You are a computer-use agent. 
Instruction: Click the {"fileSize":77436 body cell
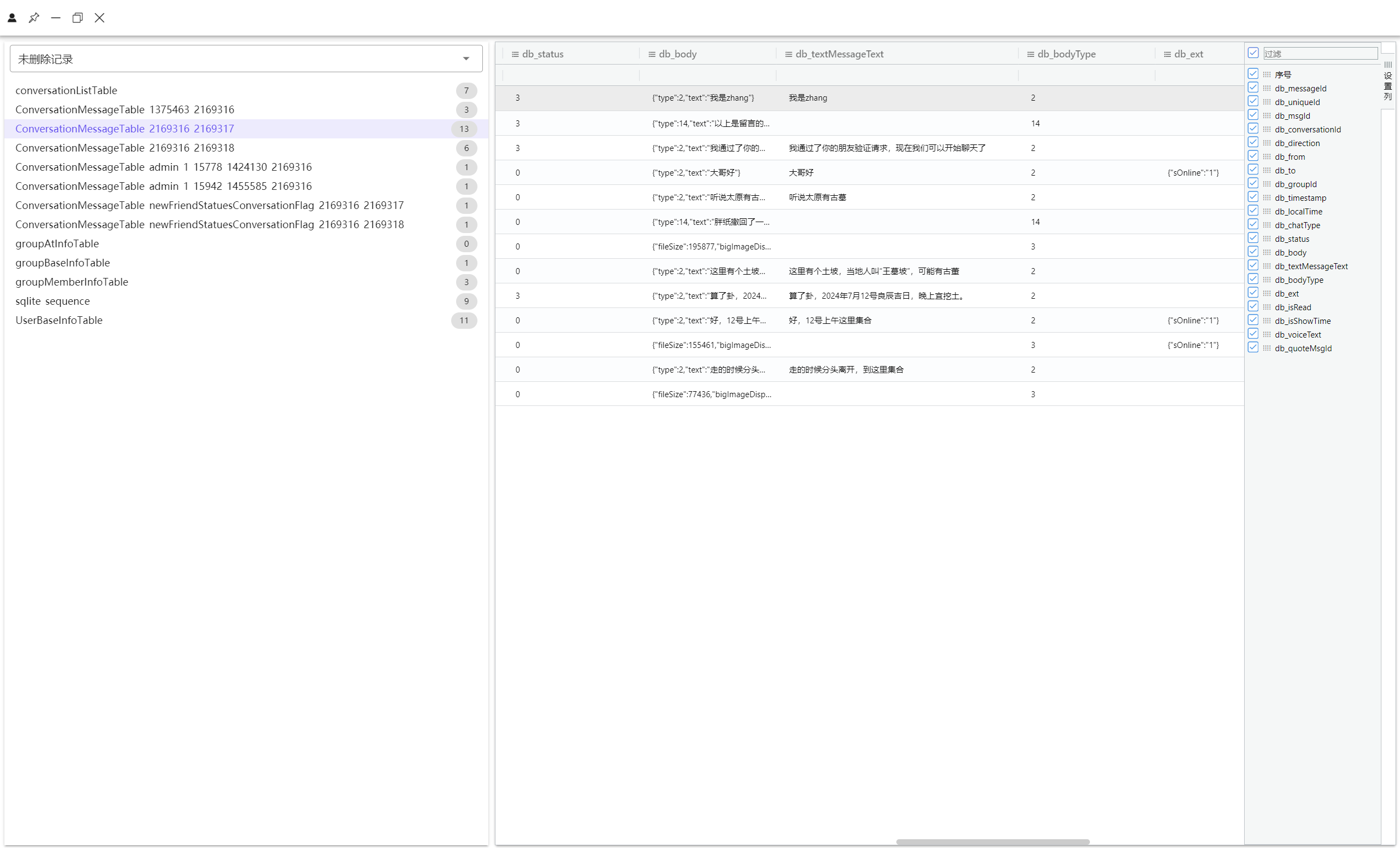tap(711, 394)
